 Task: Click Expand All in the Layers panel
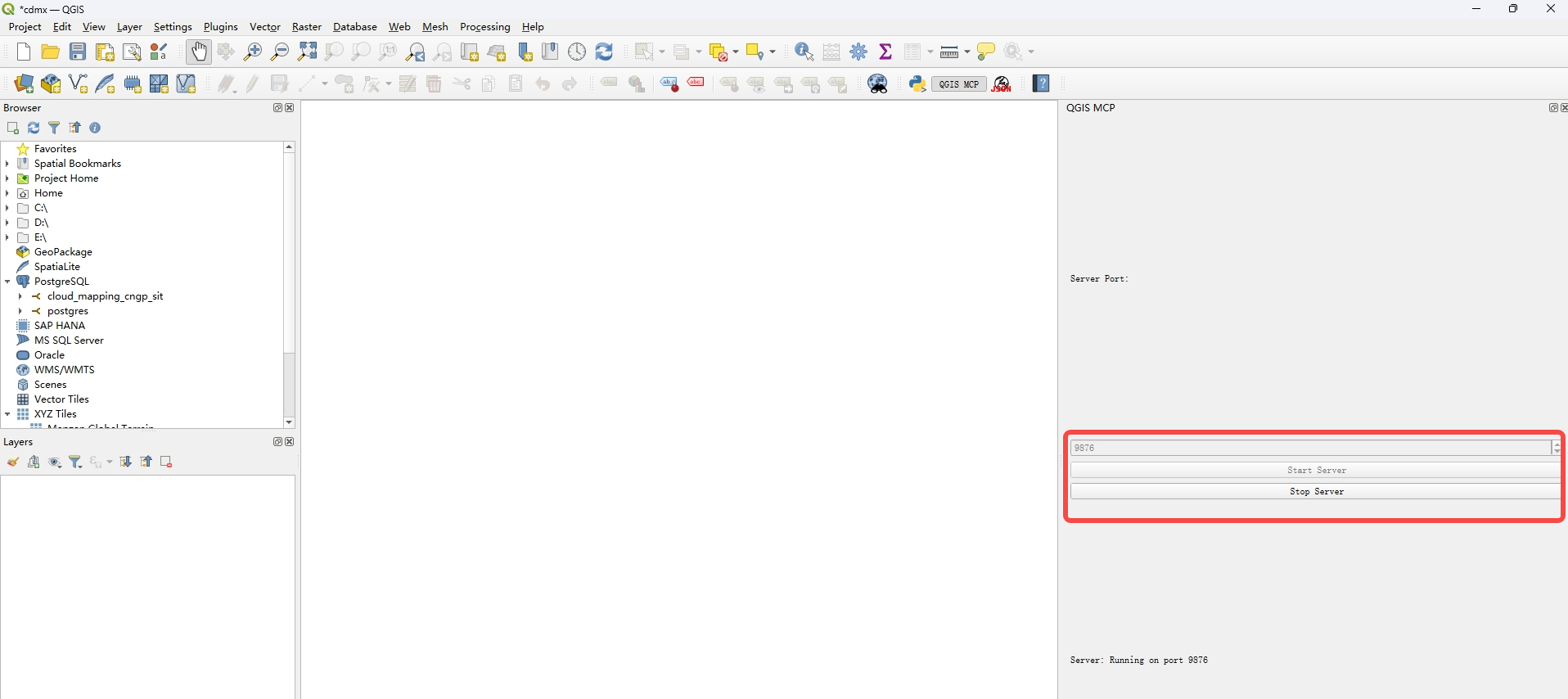125,462
